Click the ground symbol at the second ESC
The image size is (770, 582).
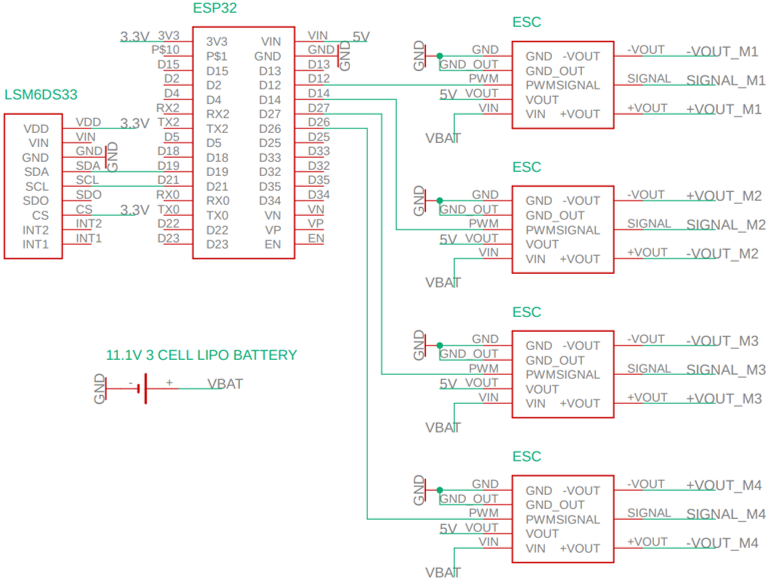[x=421, y=201]
